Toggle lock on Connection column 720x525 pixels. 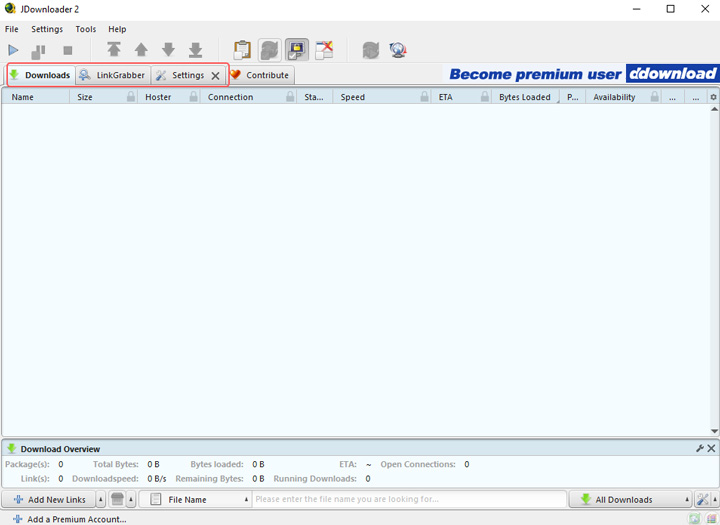(x=290, y=96)
